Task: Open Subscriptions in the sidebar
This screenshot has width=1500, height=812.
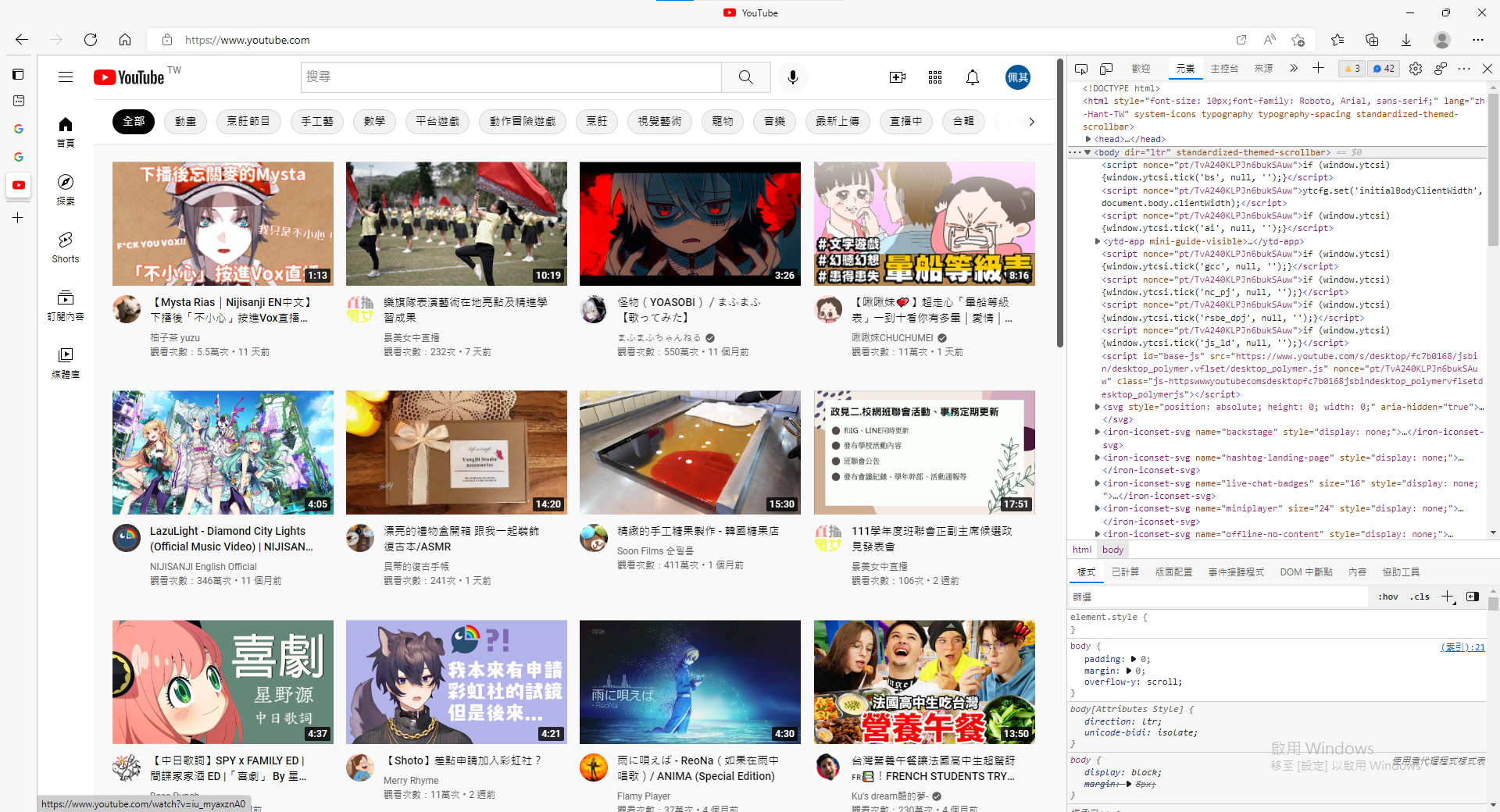Action: 66,305
